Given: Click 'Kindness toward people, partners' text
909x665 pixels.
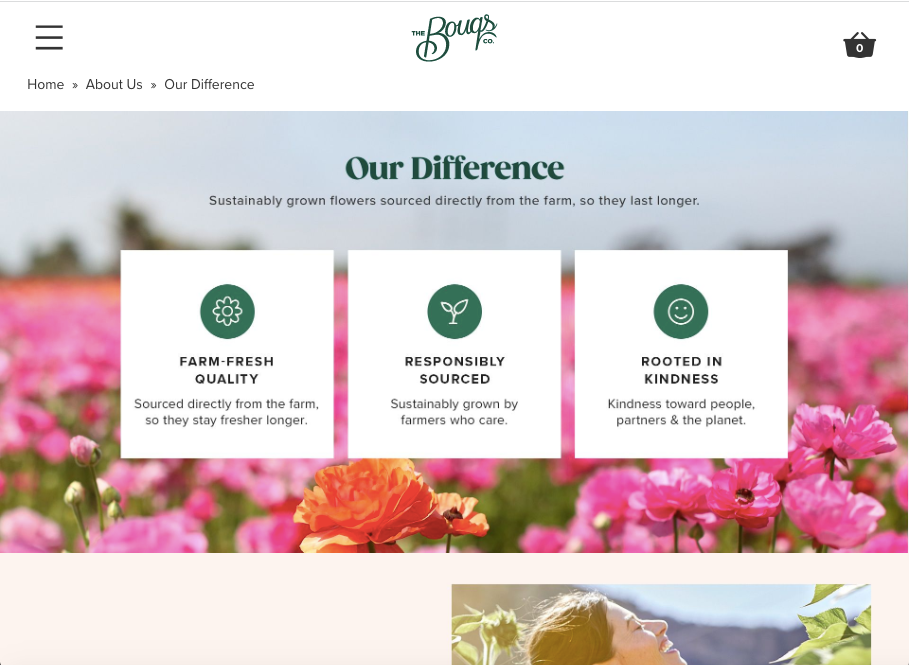Looking at the screenshot, I should click(x=681, y=412).
